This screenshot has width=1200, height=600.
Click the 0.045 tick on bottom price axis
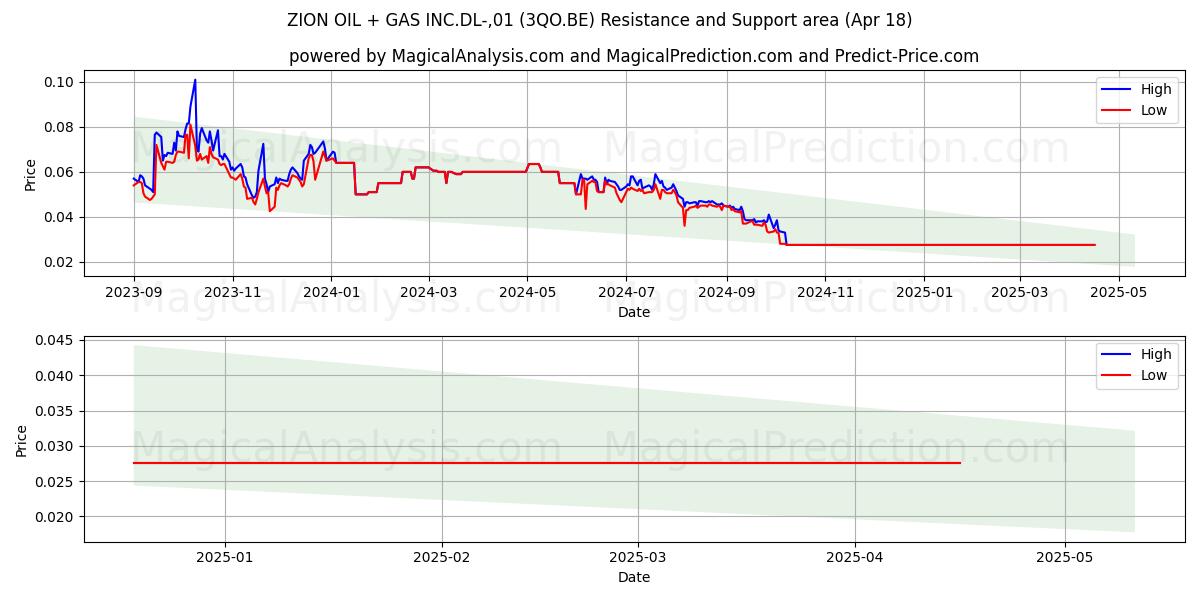coord(56,341)
